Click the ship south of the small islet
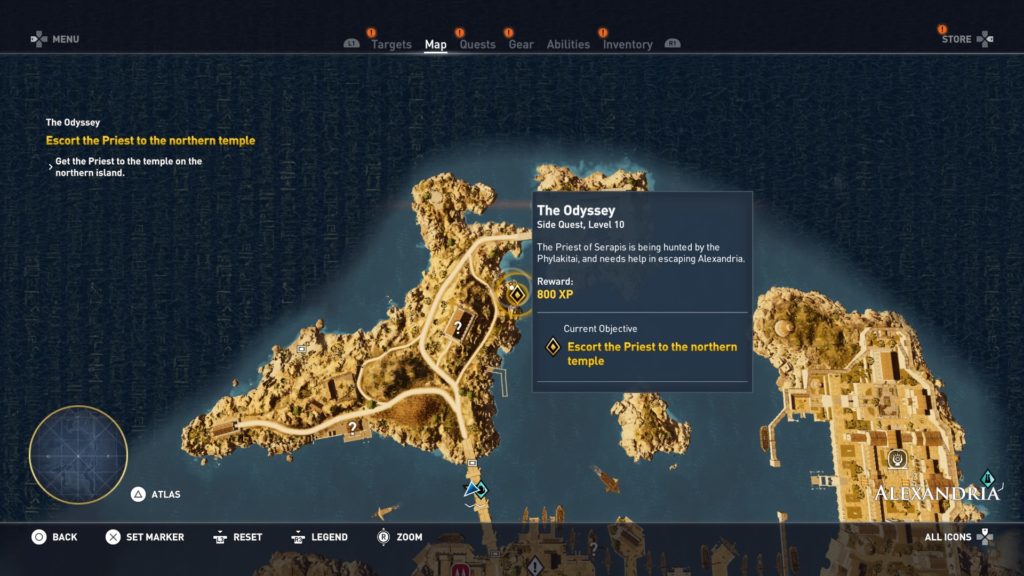The height and width of the screenshot is (576, 1024). pyautogui.click(x=608, y=480)
